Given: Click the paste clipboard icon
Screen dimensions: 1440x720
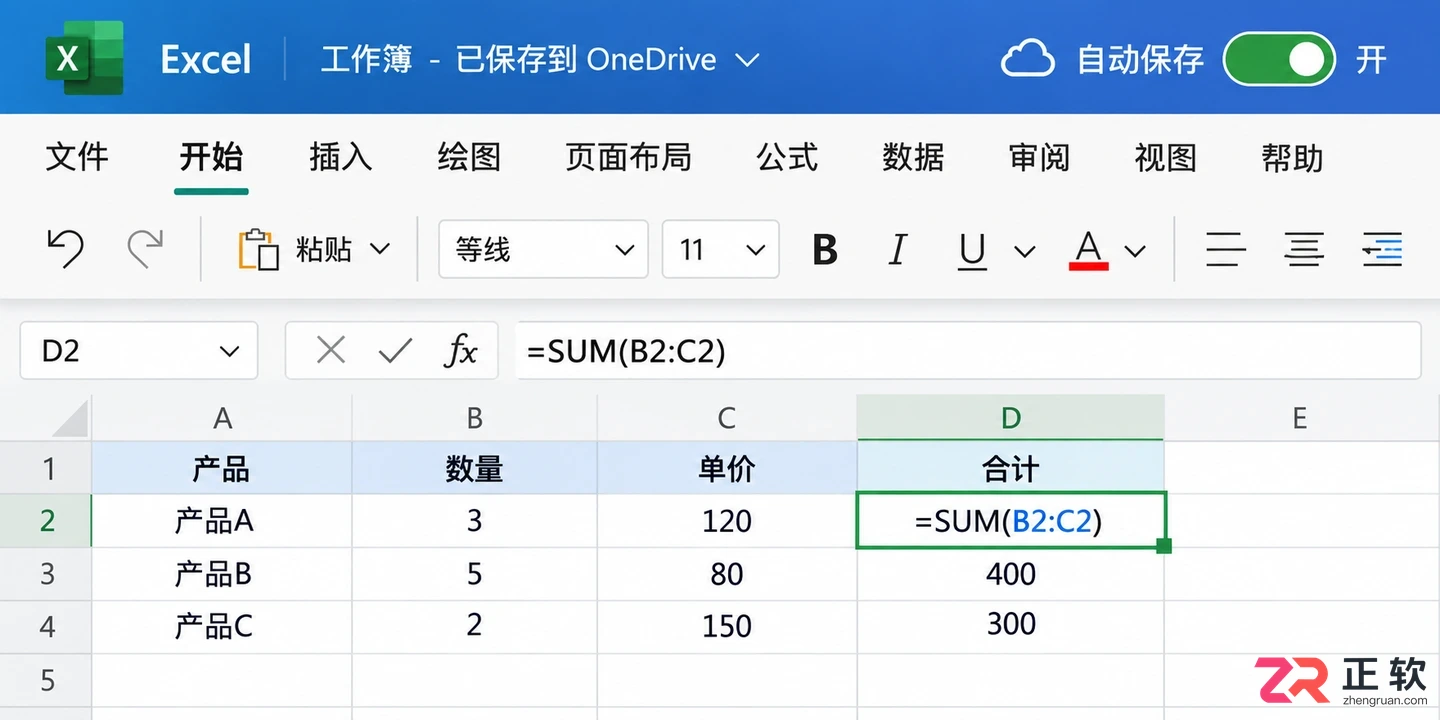Looking at the screenshot, I should tap(258, 249).
